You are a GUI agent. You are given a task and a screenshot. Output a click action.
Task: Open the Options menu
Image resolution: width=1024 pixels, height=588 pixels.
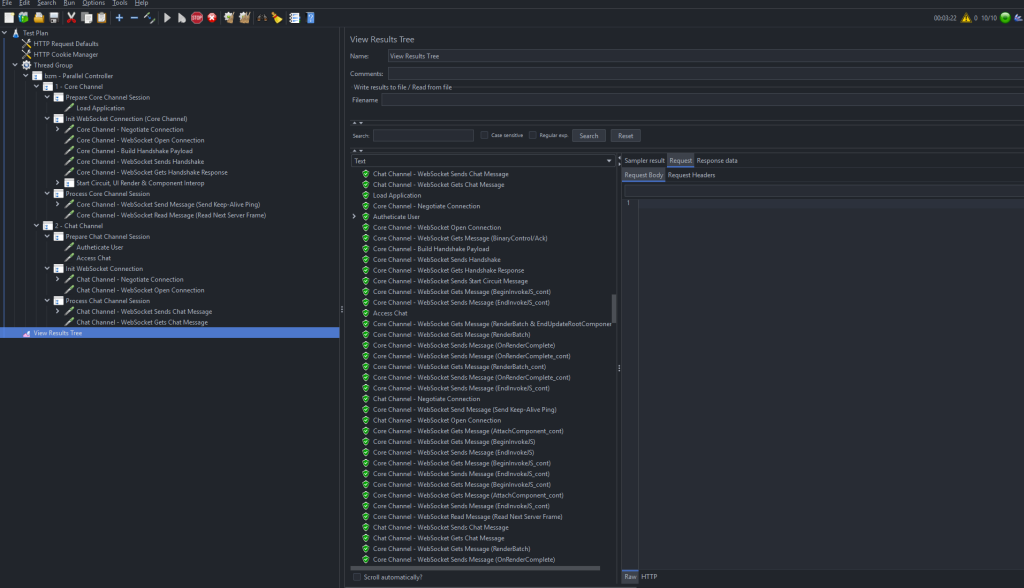point(93,3)
